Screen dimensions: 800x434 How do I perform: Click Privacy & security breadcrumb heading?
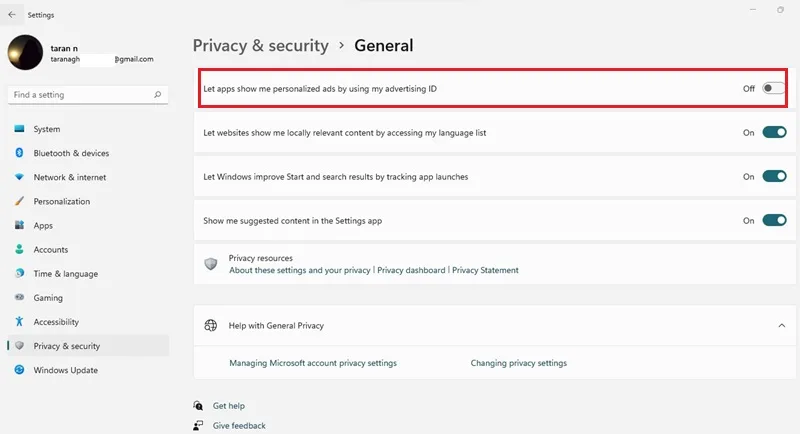click(x=261, y=45)
